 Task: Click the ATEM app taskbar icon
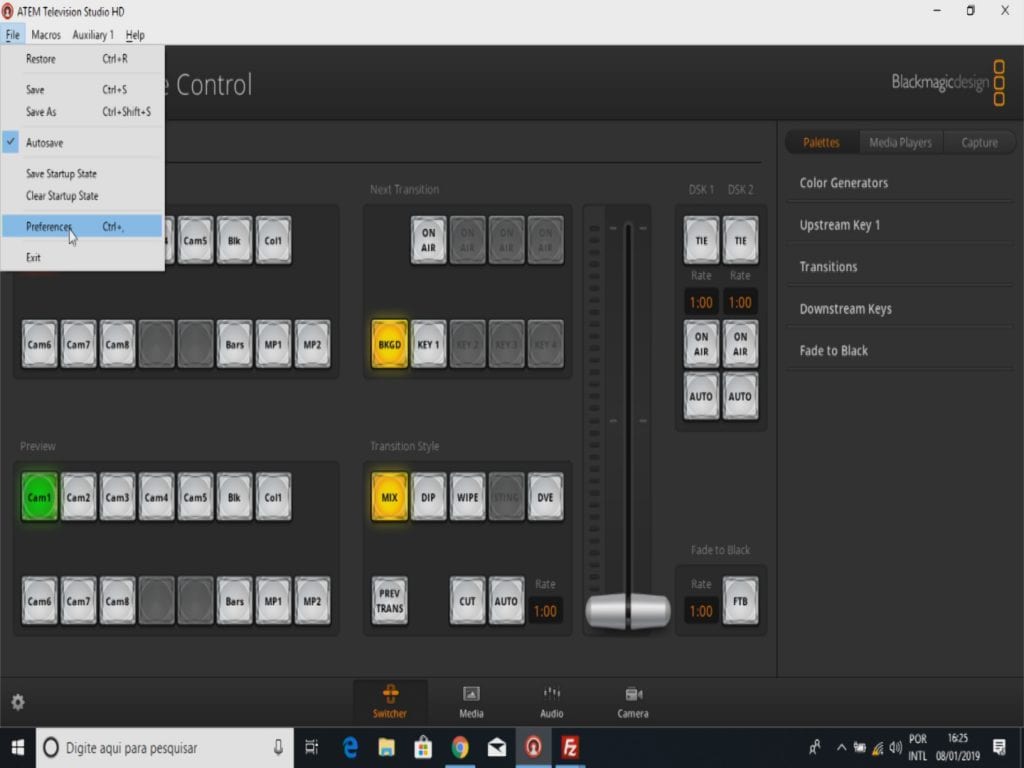coord(534,747)
